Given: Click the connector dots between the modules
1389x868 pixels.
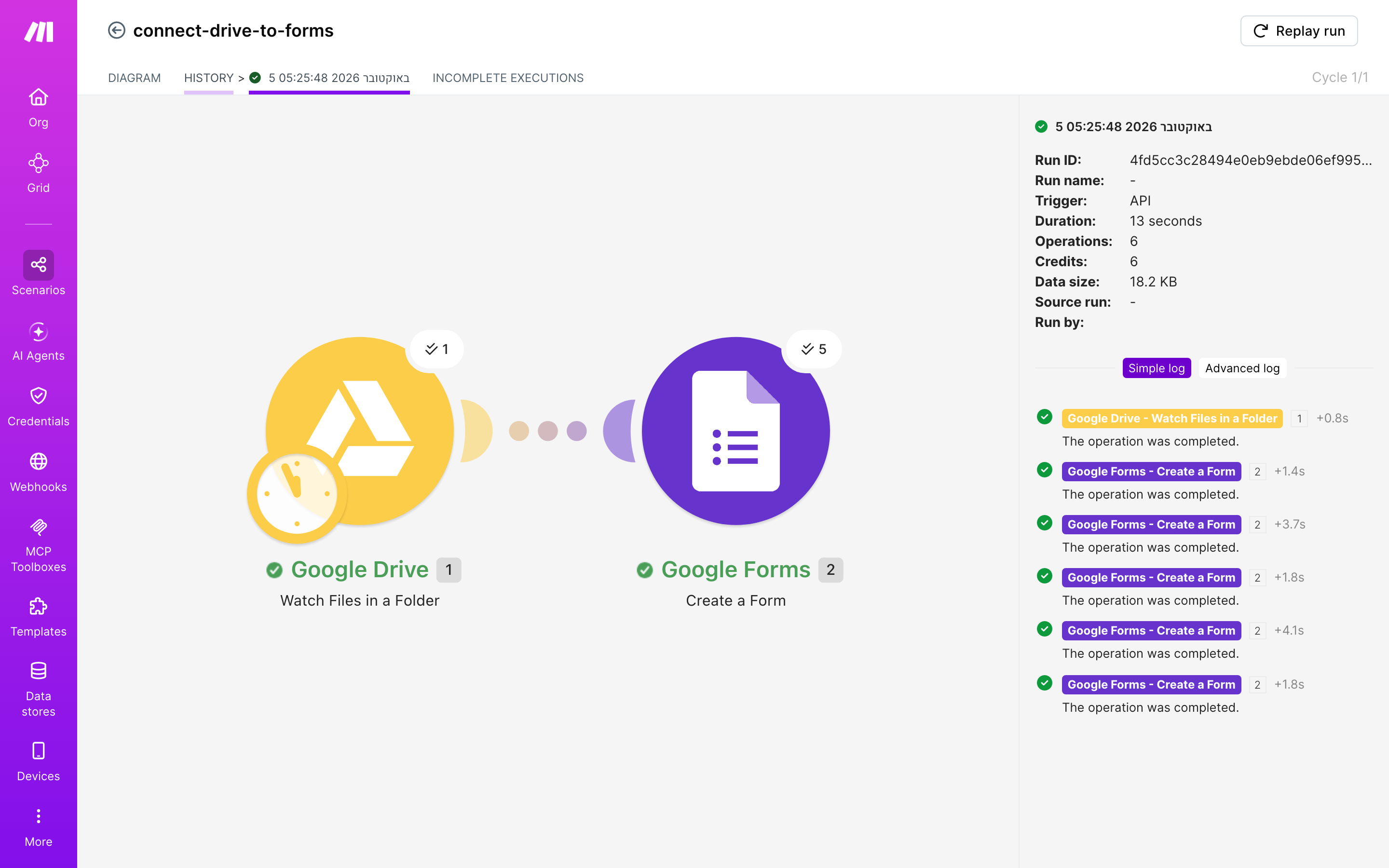Looking at the screenshot, I should 547,431.
